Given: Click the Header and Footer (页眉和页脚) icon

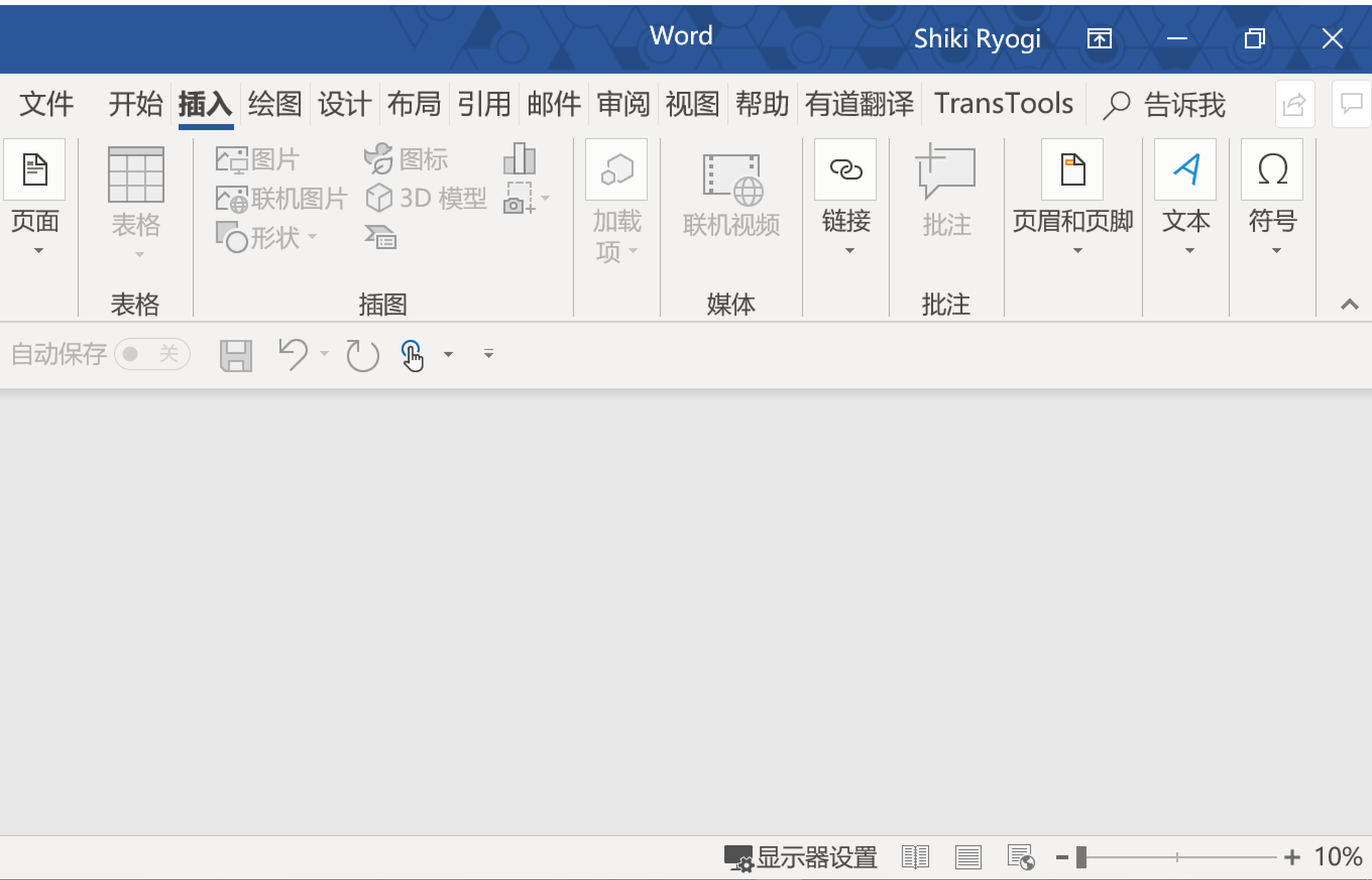Looking at the screenshot, I should pyautogui.click(x=1072, y=170).
